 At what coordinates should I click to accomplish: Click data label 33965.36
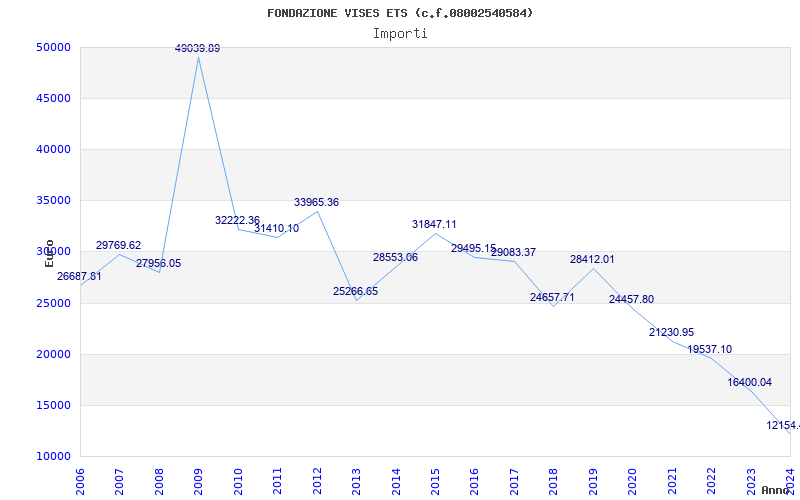[316, 203]
